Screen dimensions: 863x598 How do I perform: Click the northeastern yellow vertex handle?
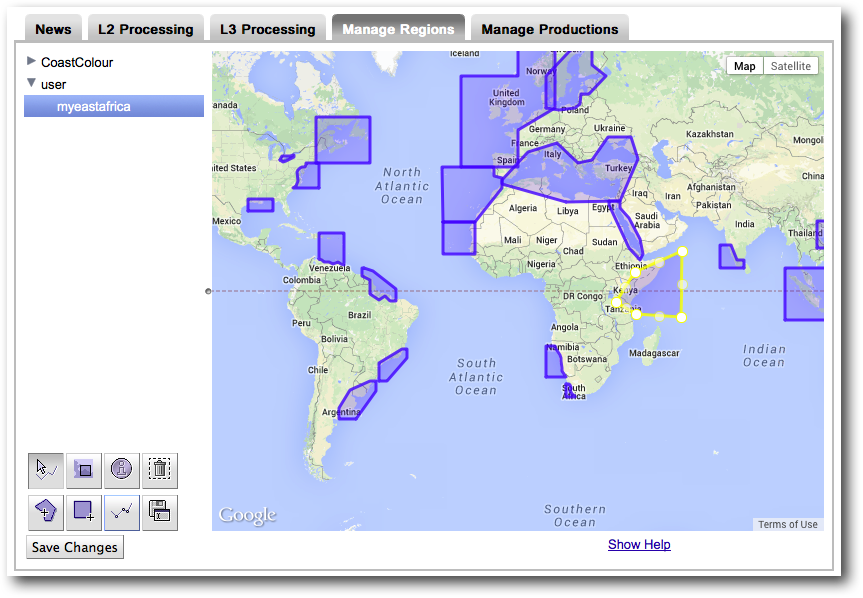682,251
